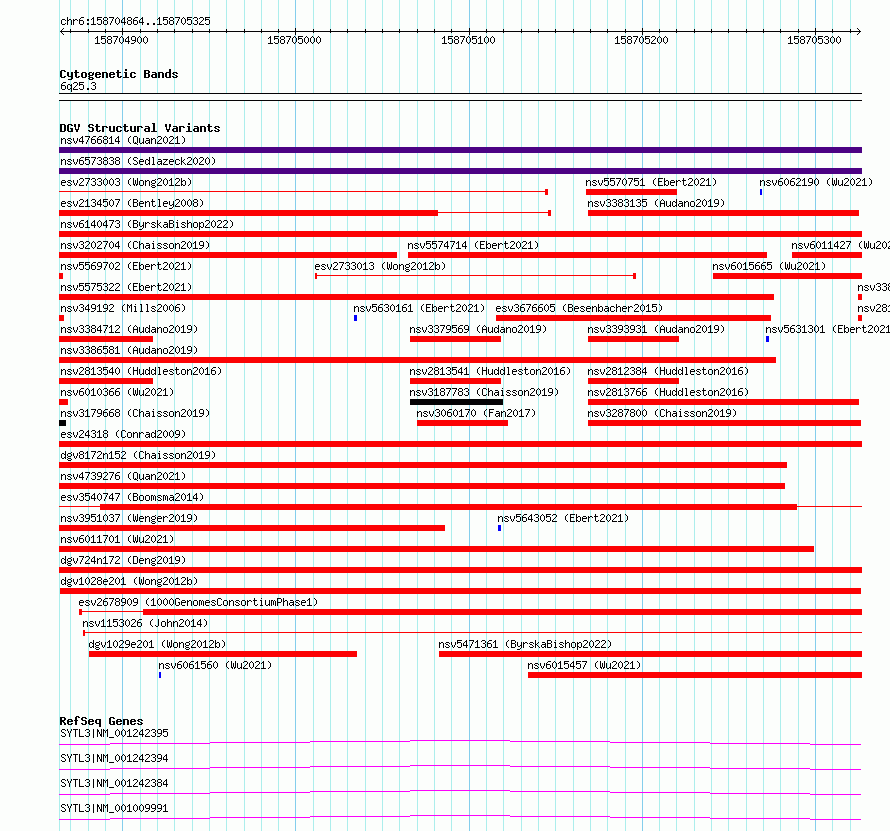Viewport: 890px width, 831px height.
Task: Select dgv1028e201 (Wong2012b) variant
Action: 460,591
